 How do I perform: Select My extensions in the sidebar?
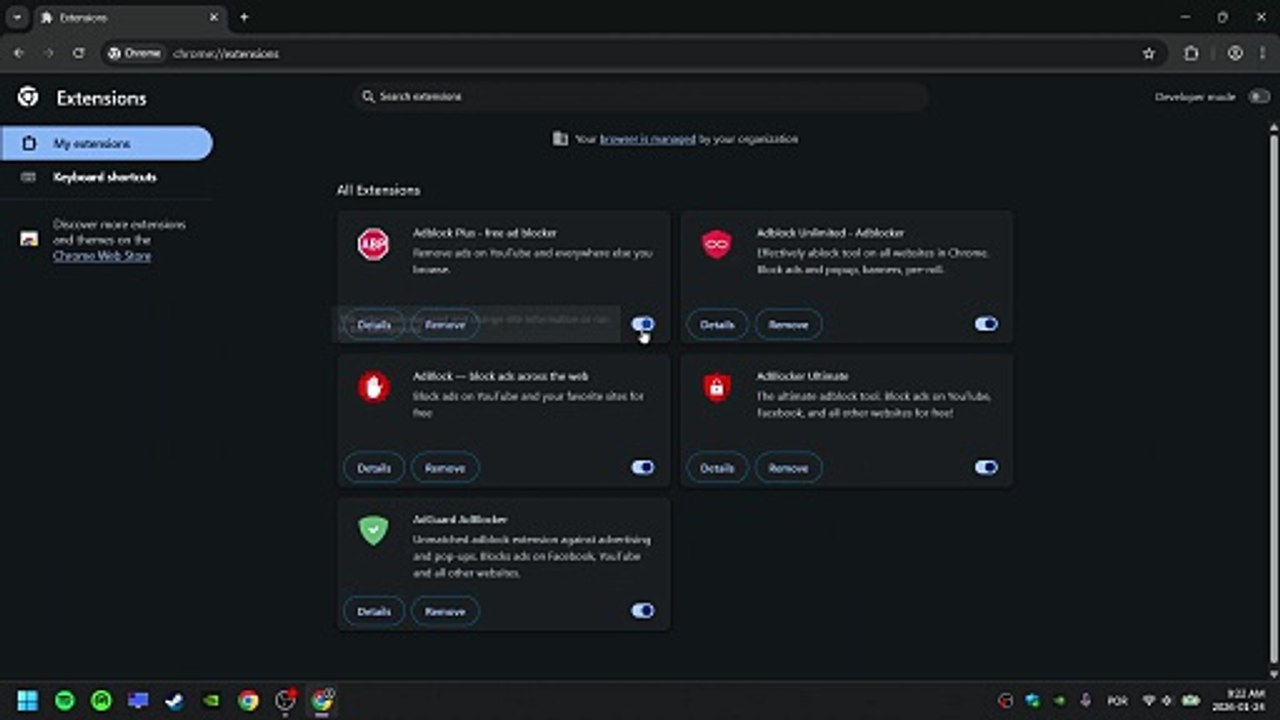[106, 143]
